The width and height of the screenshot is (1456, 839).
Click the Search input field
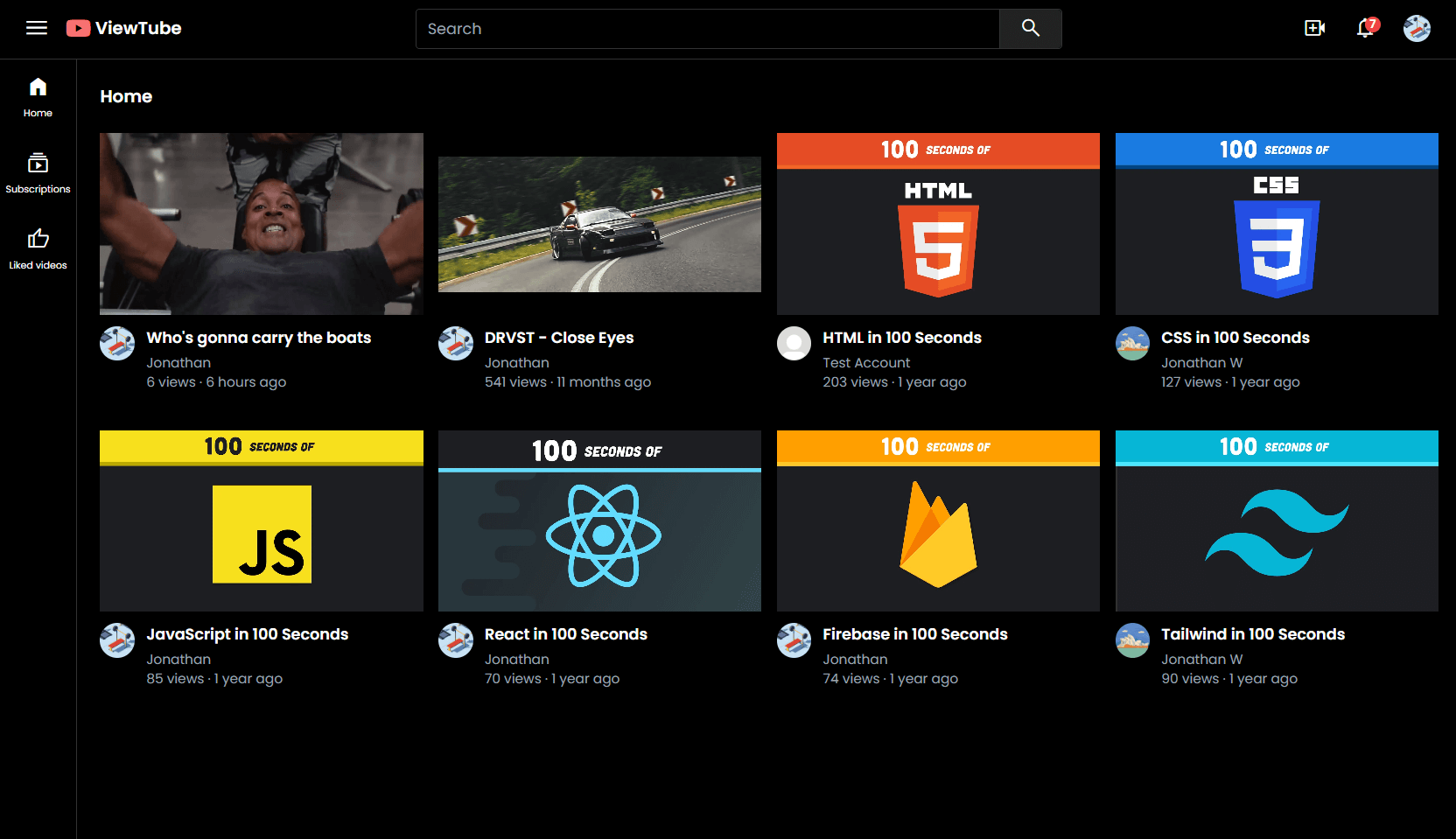707,29
